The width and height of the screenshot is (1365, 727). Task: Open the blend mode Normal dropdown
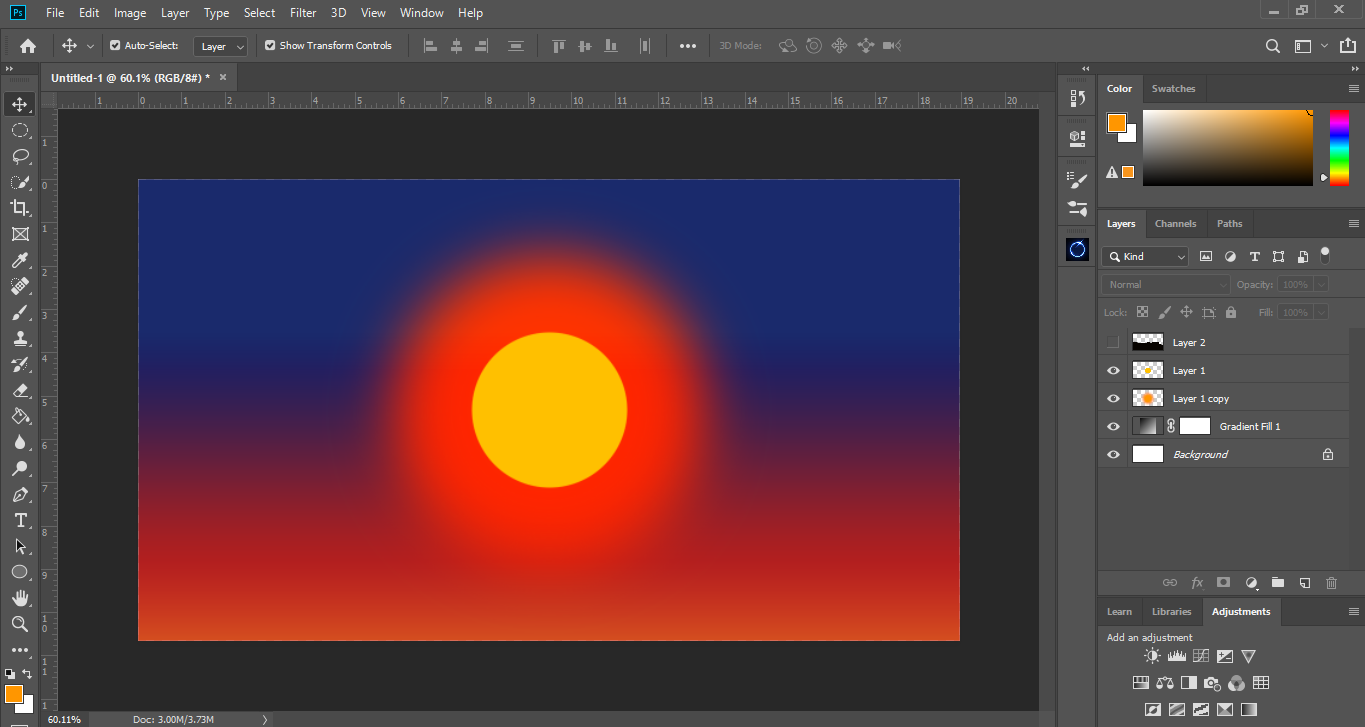[1166, 285]
